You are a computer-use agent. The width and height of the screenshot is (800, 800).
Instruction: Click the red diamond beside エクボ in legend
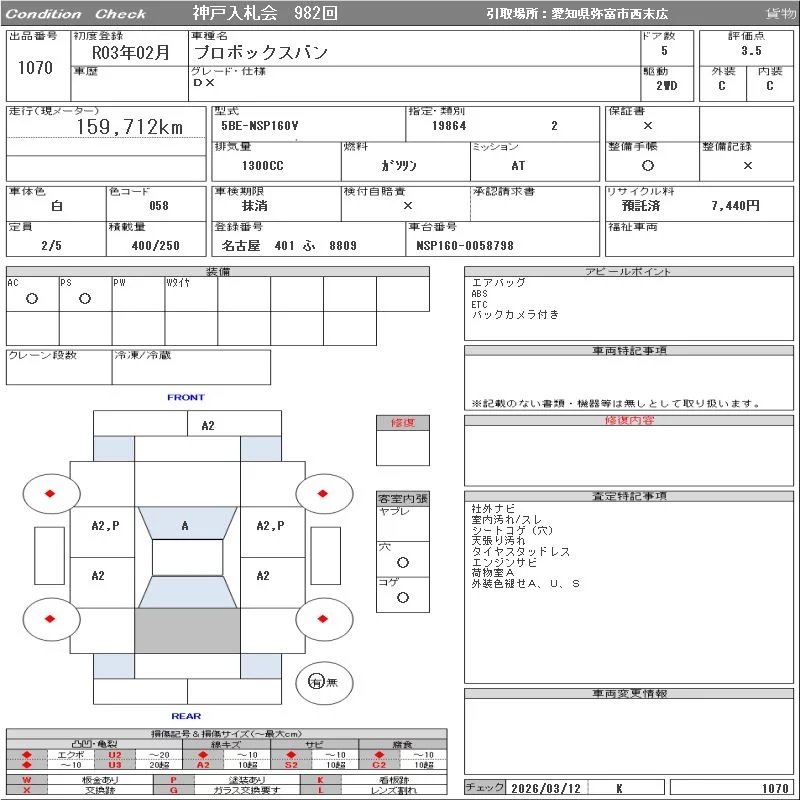(x=27, y=755)
